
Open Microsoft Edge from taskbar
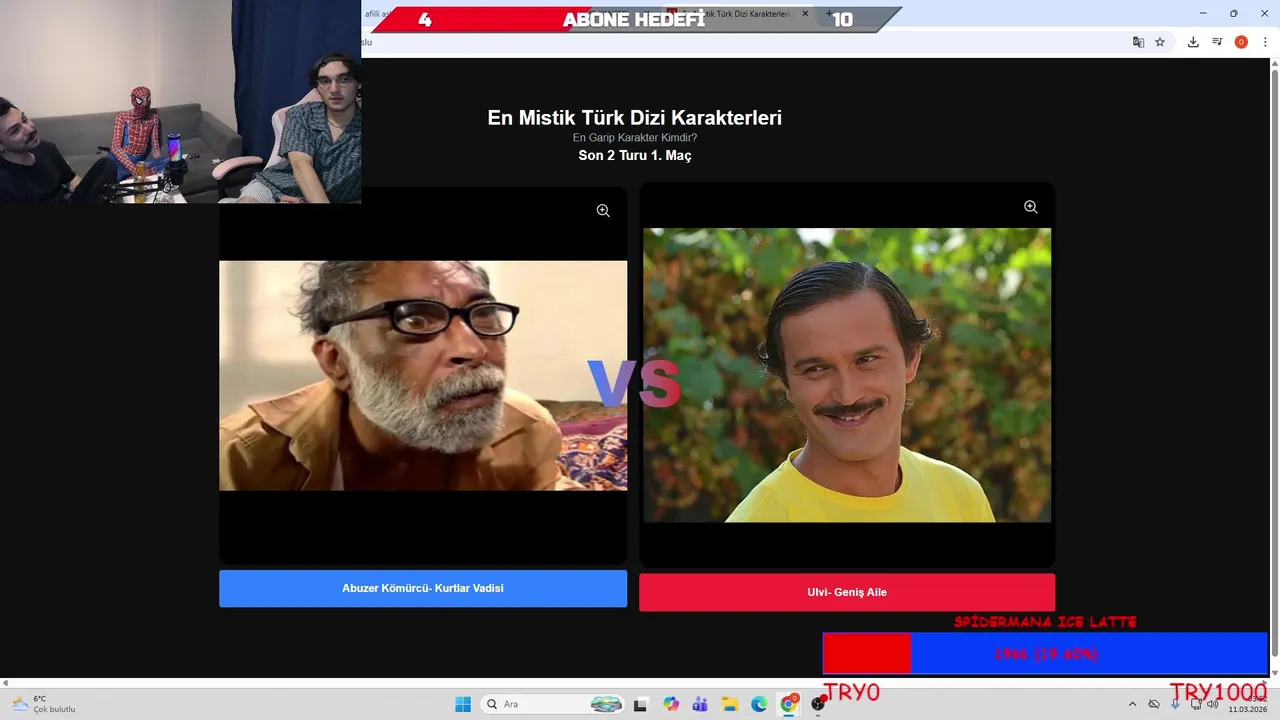coord(759,704)
